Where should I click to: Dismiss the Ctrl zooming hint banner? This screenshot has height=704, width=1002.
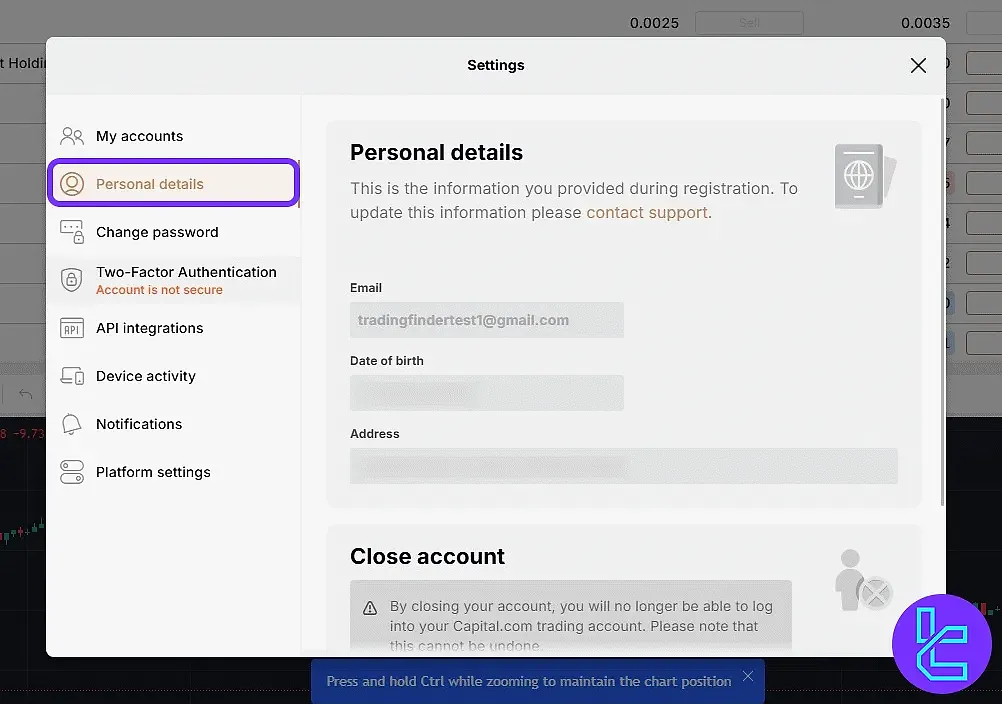pyautogui.click(x=748, y=678)
